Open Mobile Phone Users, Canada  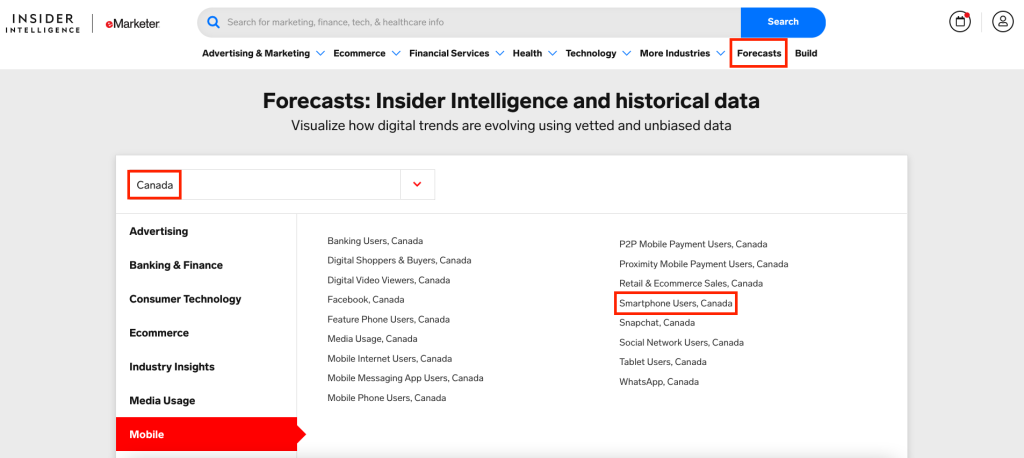[x=387, y=398]
